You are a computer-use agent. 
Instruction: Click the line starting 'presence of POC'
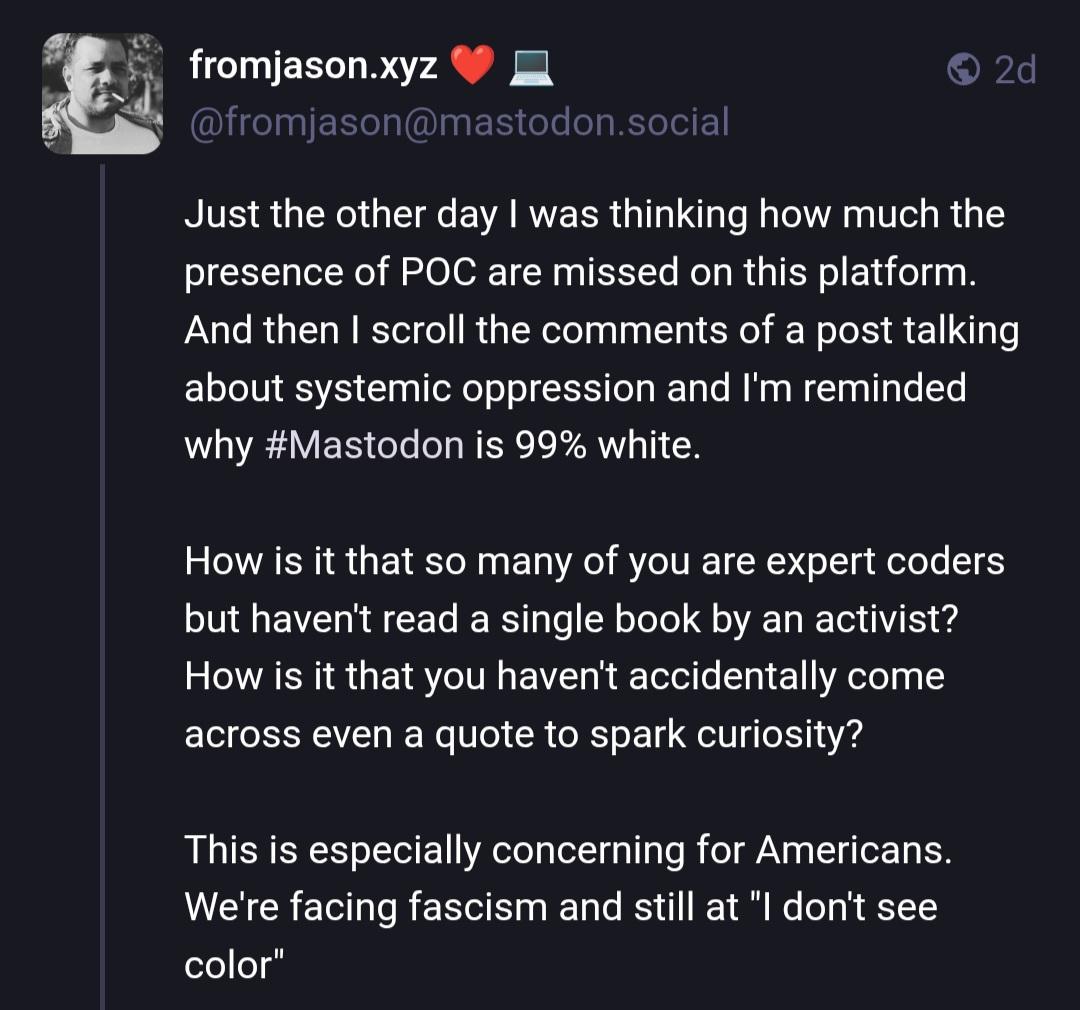(x=579, y=272)
